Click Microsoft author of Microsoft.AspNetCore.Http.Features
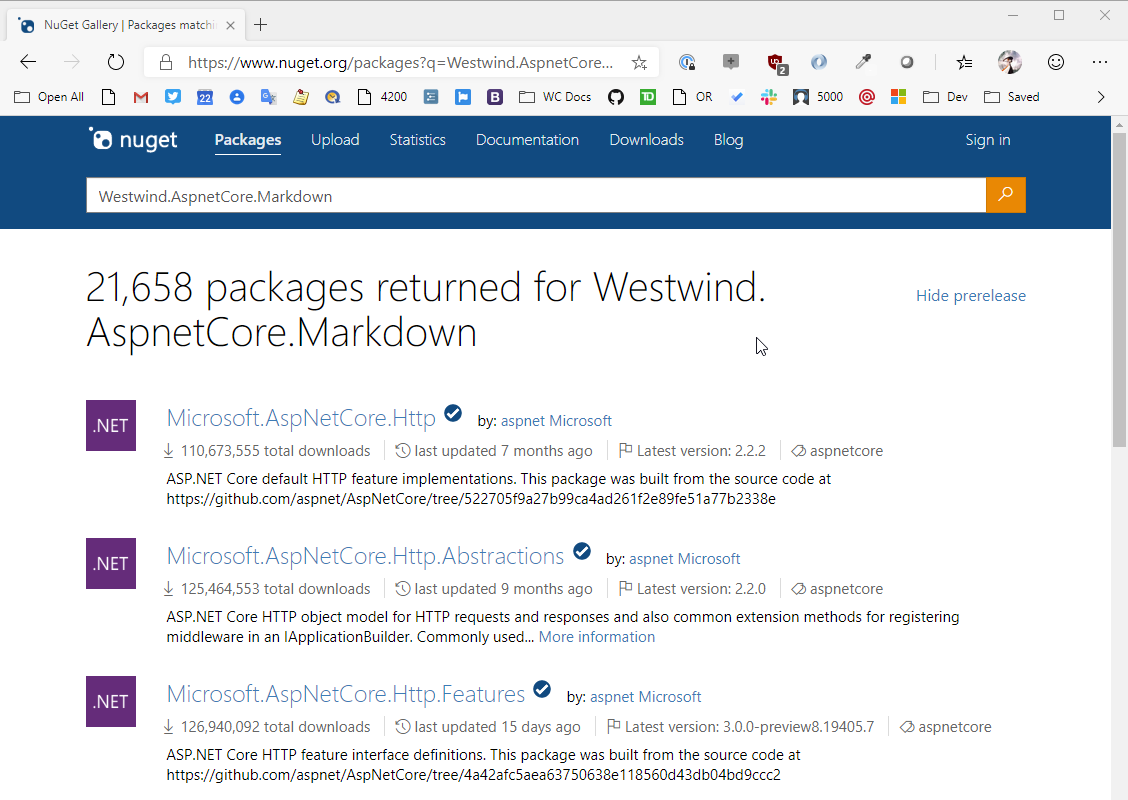1128x800 pixels. point(670,697)
